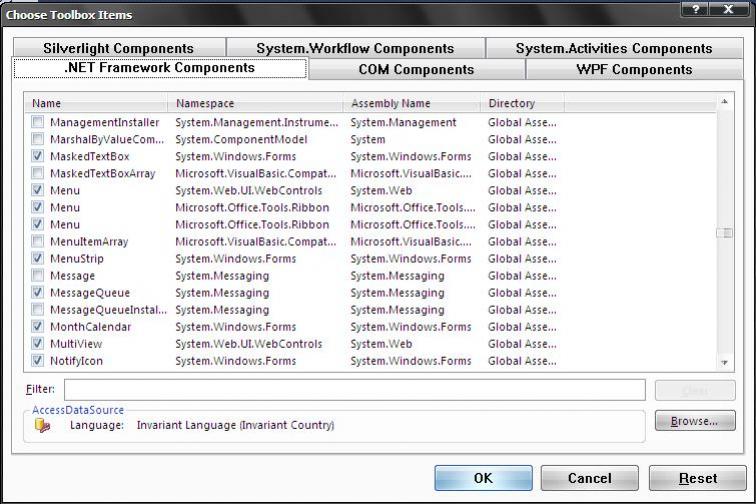This screenshot has width=756, height=504.
Task: Sort by Directory column header
Action: point(522,103)
